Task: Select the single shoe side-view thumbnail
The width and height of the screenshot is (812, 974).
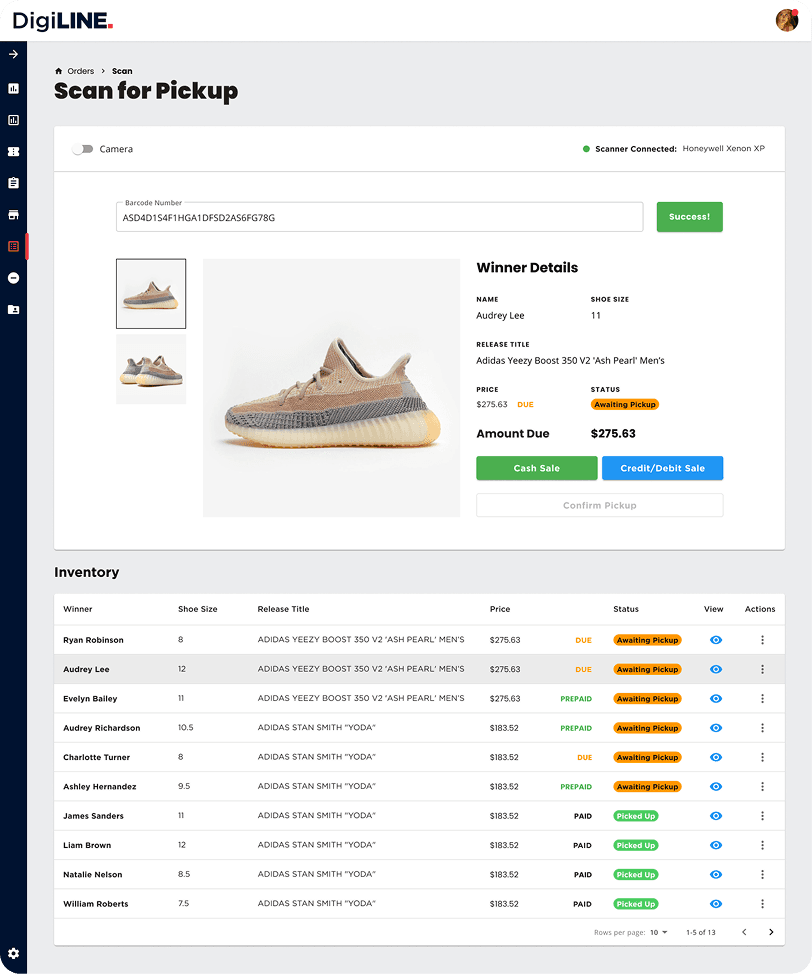Action: tap(151, 294)
